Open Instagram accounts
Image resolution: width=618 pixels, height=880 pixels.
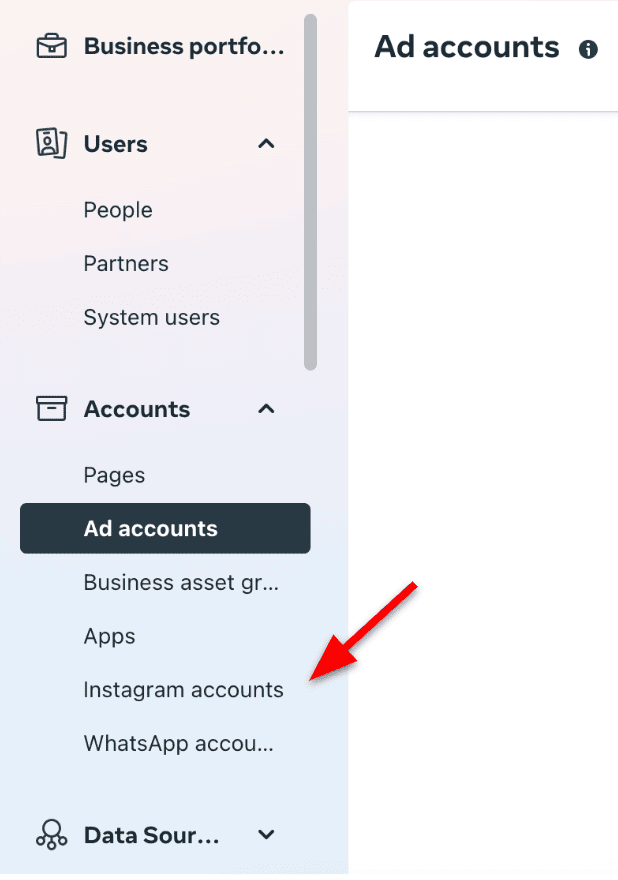[183, 690]
